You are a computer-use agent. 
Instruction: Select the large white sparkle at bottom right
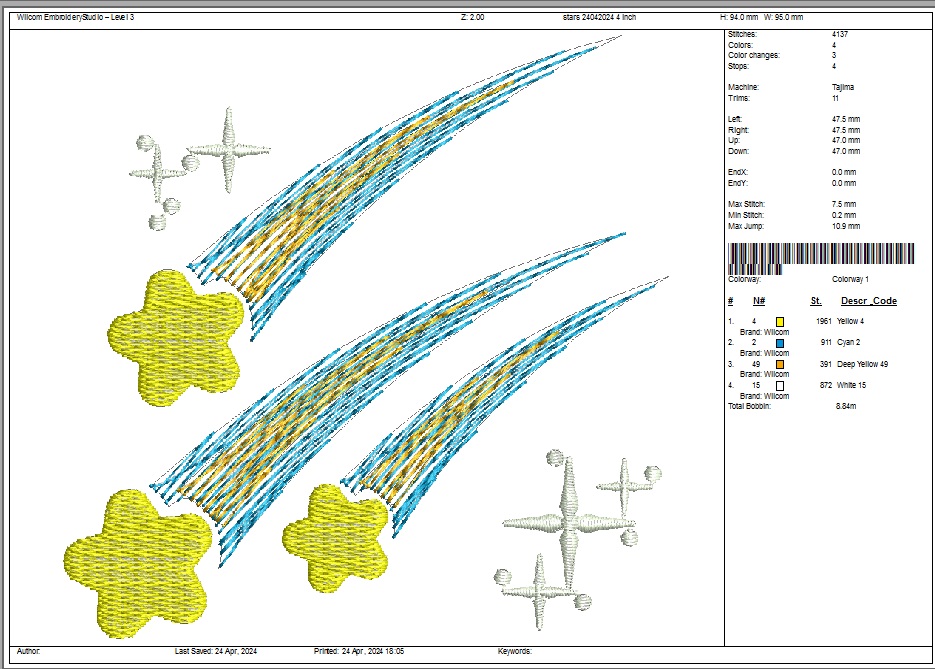[568, 522]
